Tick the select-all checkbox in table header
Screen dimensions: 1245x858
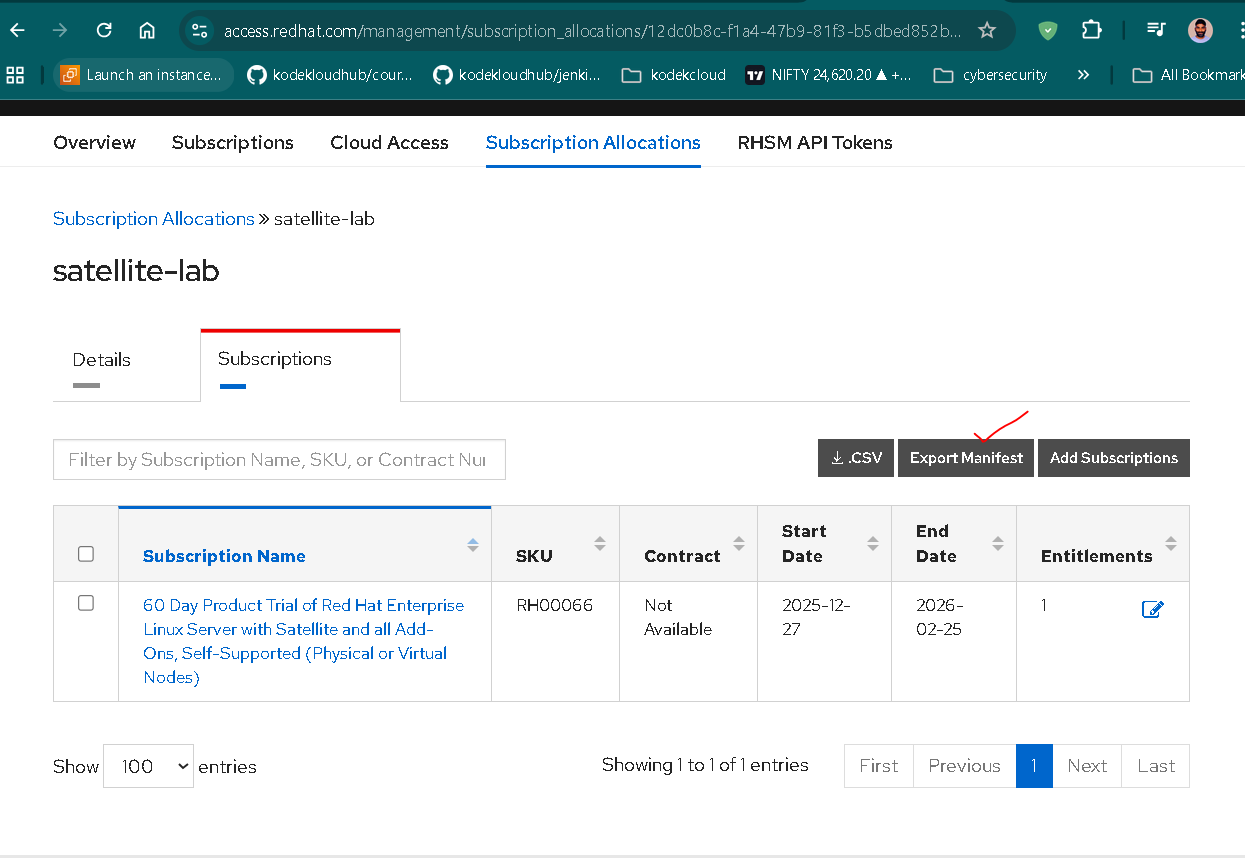pos(86,554)
